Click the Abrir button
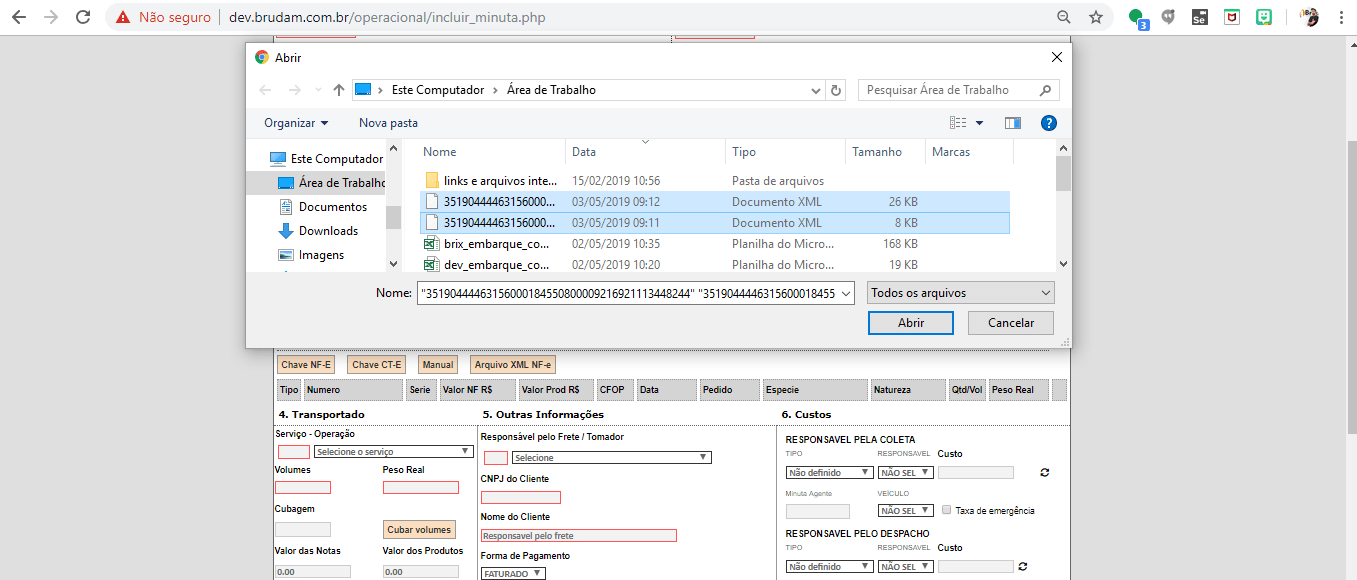Viewport: 1357px width, 580px height. 911,323
